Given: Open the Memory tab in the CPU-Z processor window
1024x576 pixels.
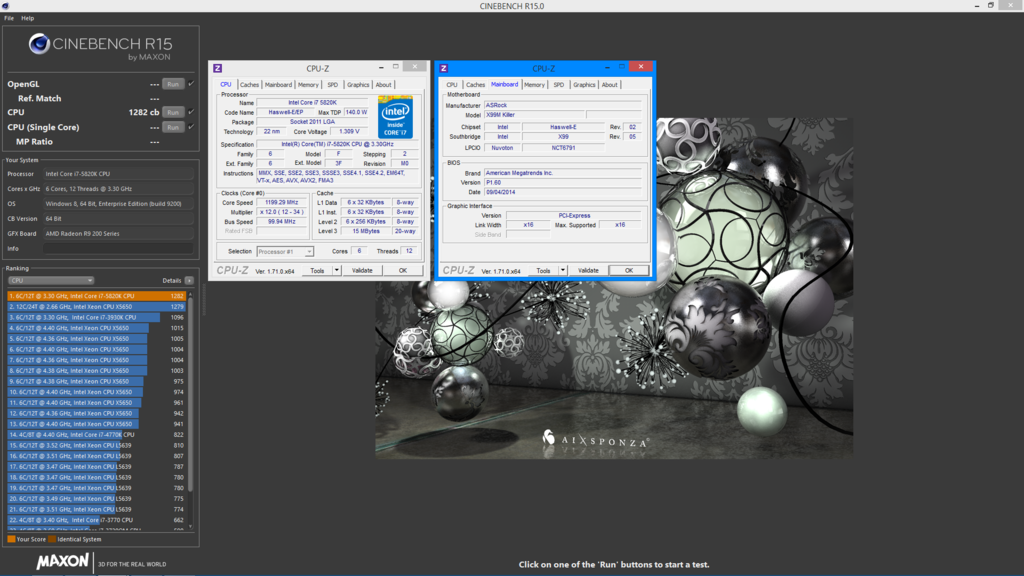Looking at the screenshot, I should [308, 85].
